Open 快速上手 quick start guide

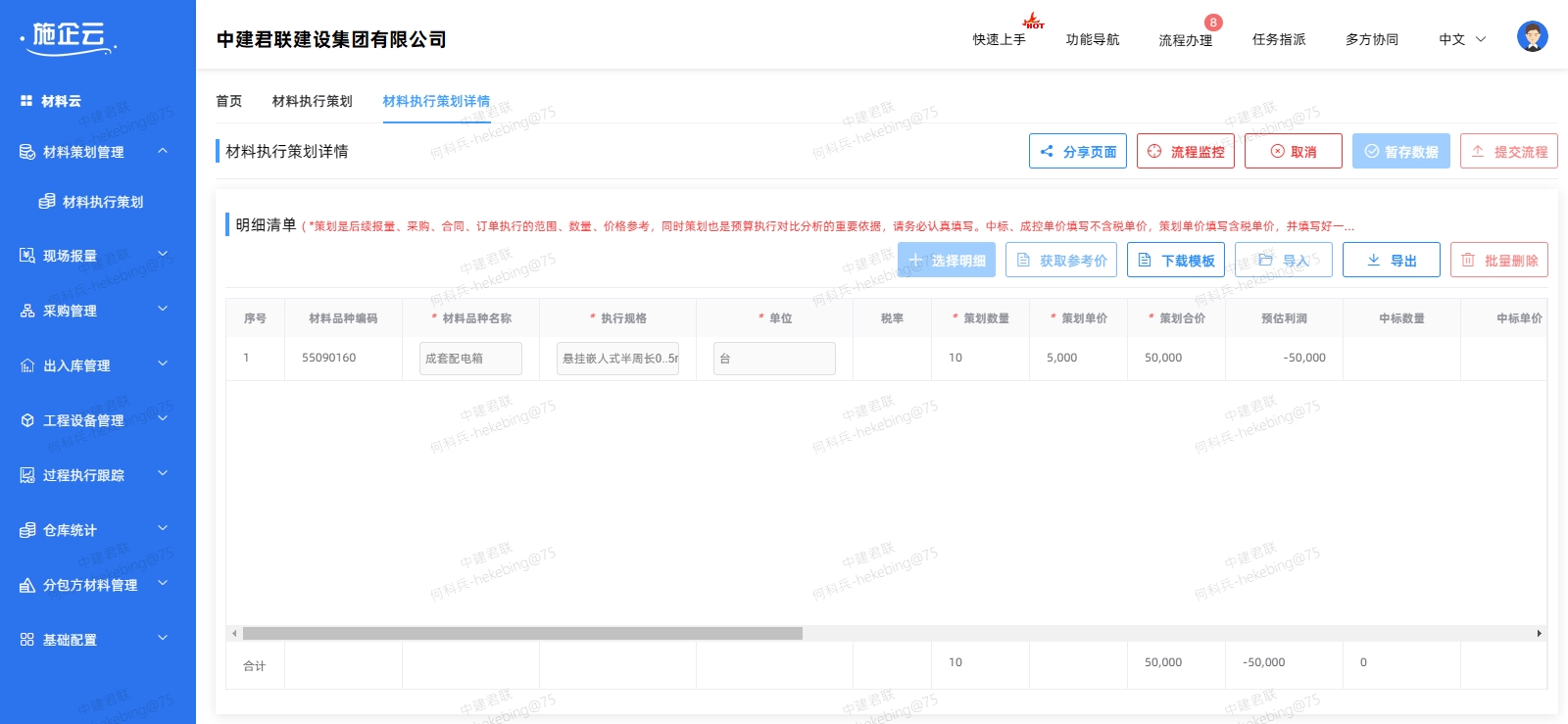pos(999,40)
